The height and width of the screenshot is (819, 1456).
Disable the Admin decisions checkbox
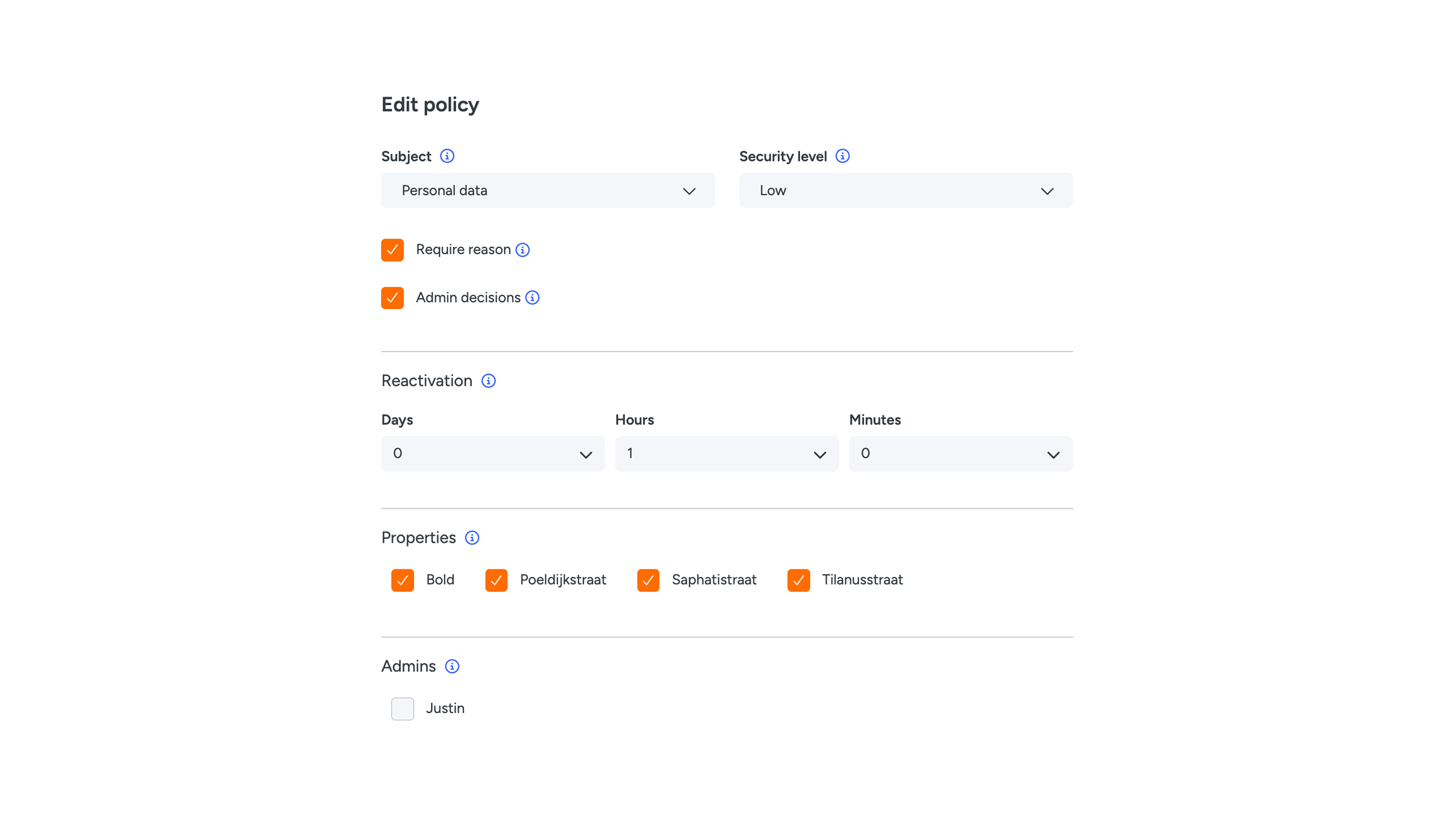(x=392, y=297)
